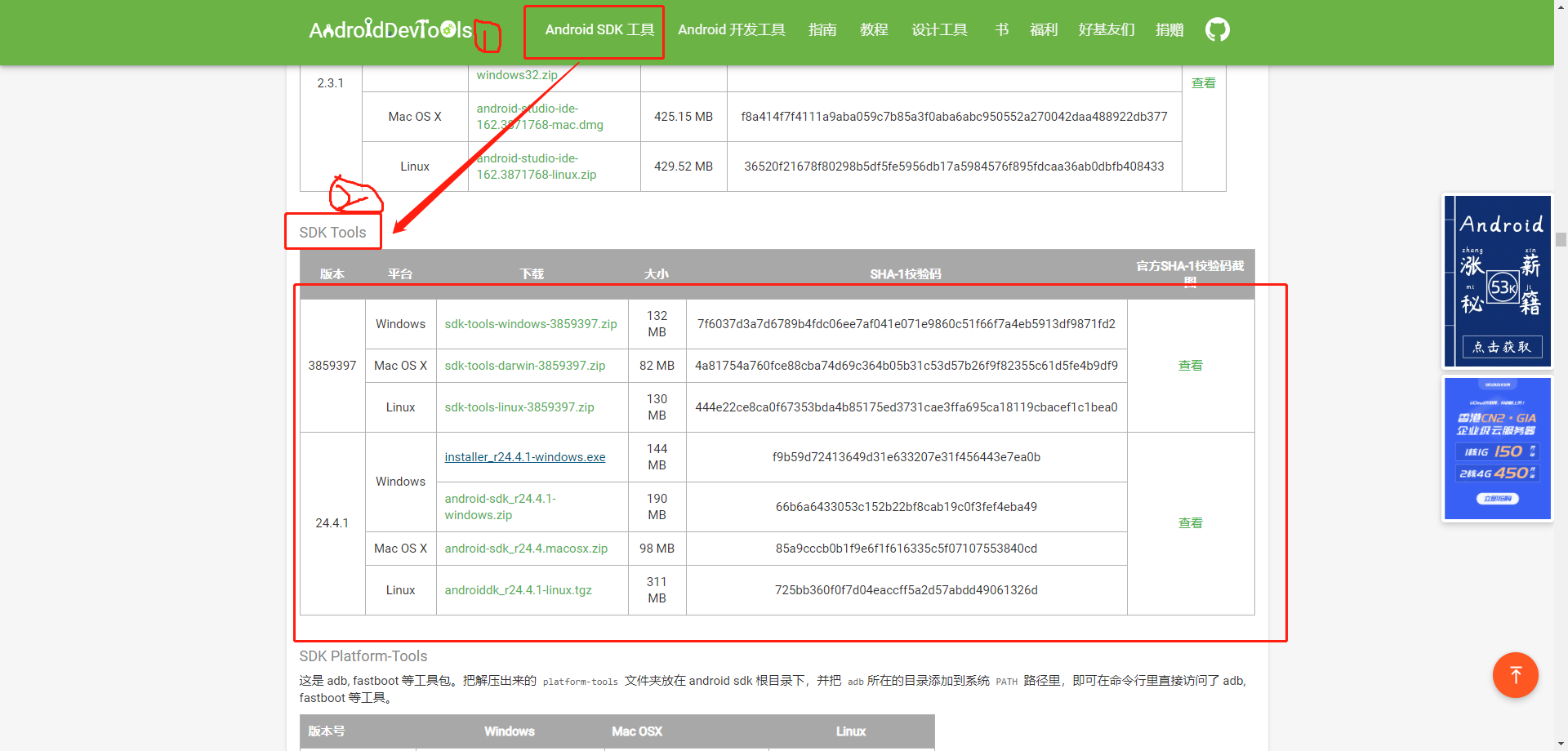Viewport: 1568px width, 751px height.
Task: Click 查看 link for version 24.4.1
Action: click(1190, 523)
